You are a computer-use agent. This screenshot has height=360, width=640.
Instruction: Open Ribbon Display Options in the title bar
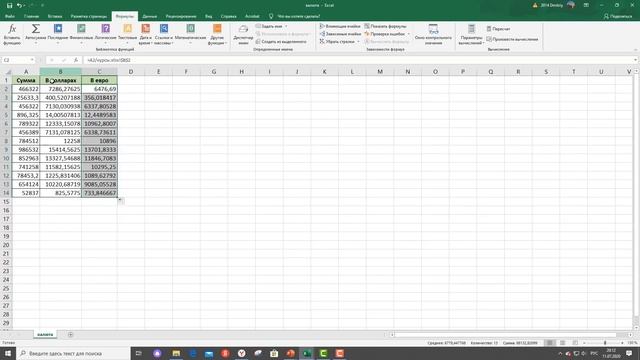[x=586, y=5]
